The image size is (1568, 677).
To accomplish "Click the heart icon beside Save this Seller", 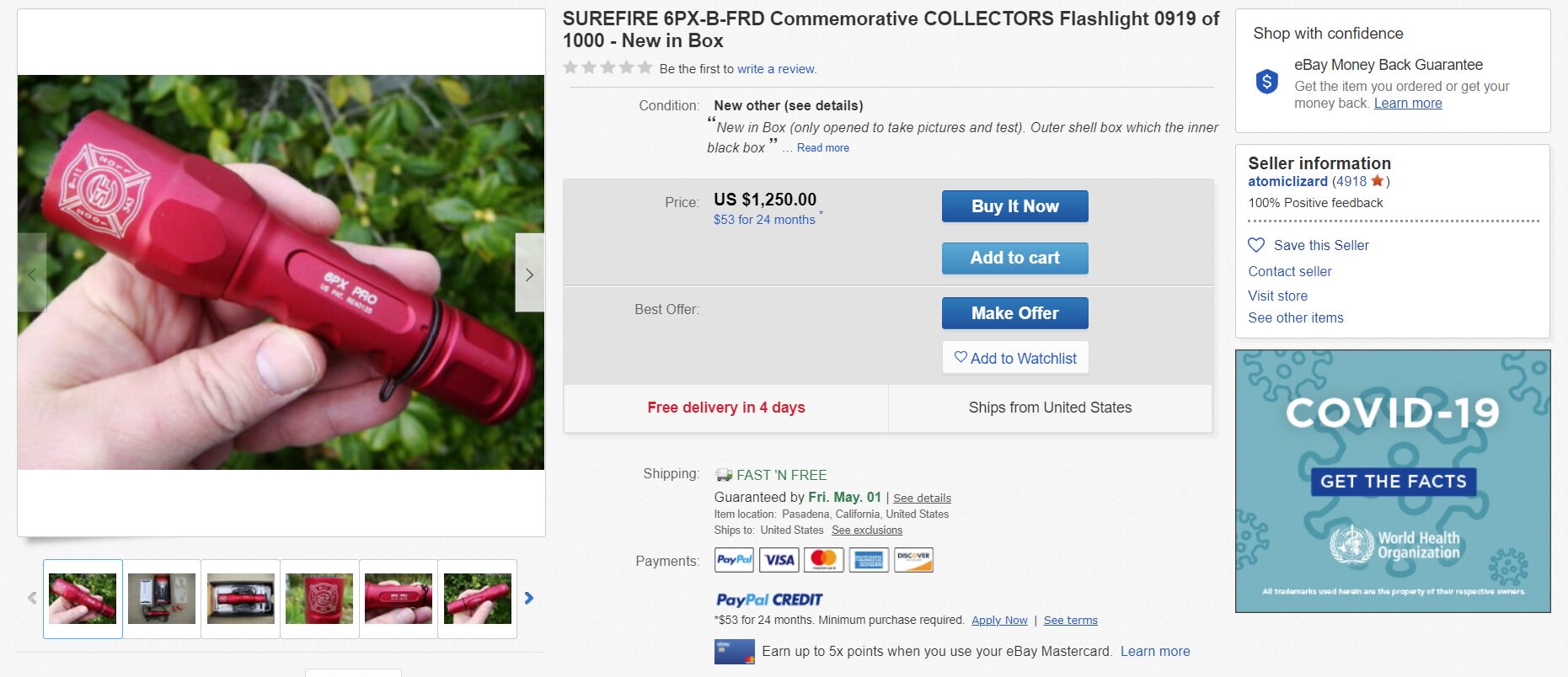I will [x=1256, y=245].
